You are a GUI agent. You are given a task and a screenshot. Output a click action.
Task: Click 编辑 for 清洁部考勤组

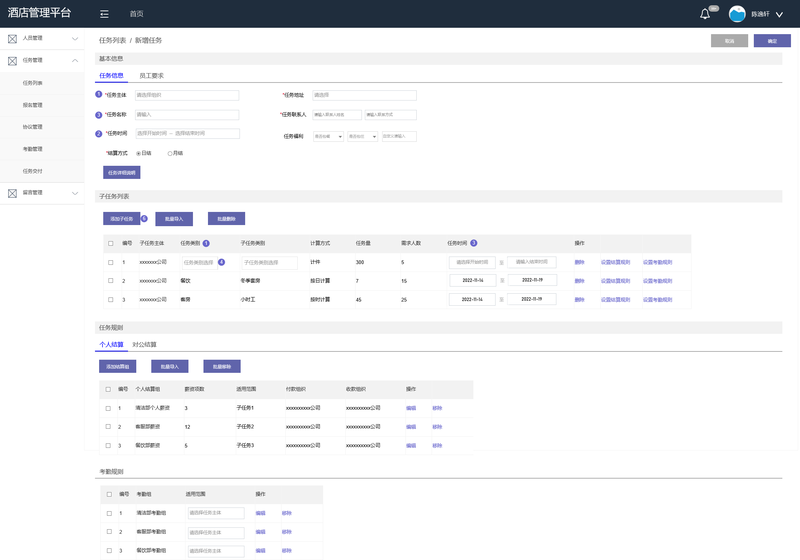pos(260,513)
